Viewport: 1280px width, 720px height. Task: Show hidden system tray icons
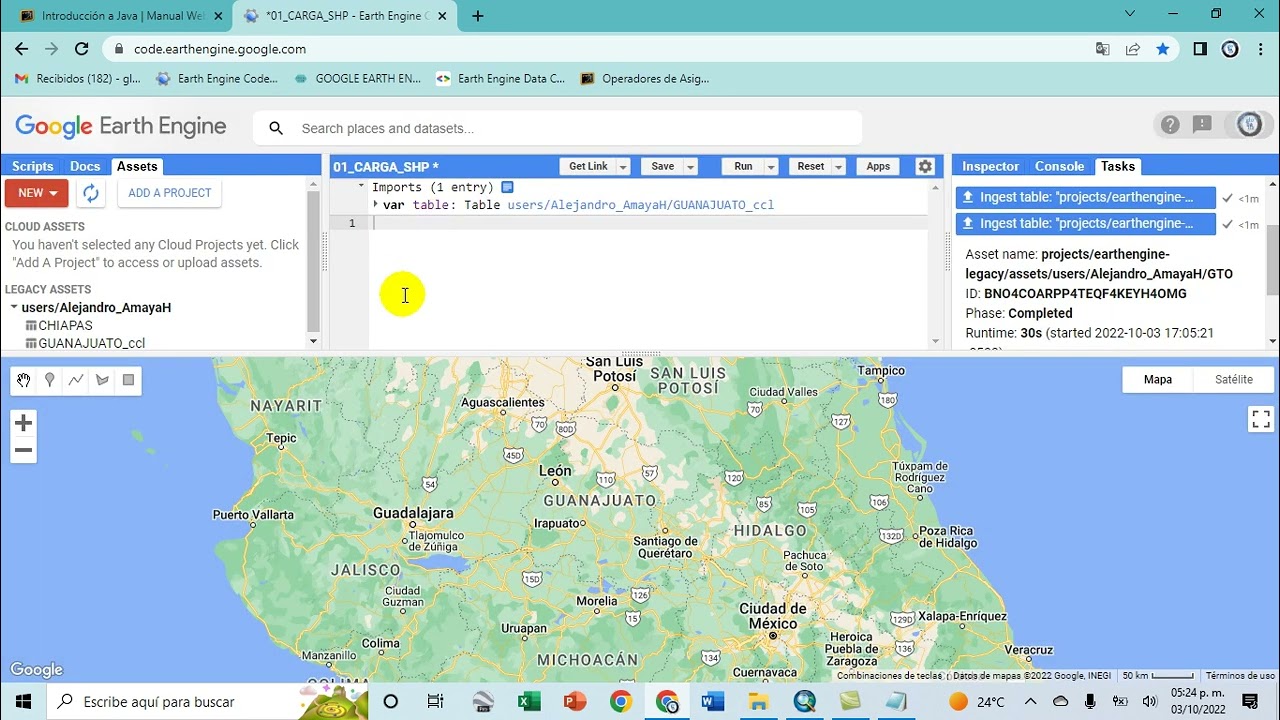(x=1031, y=702)
